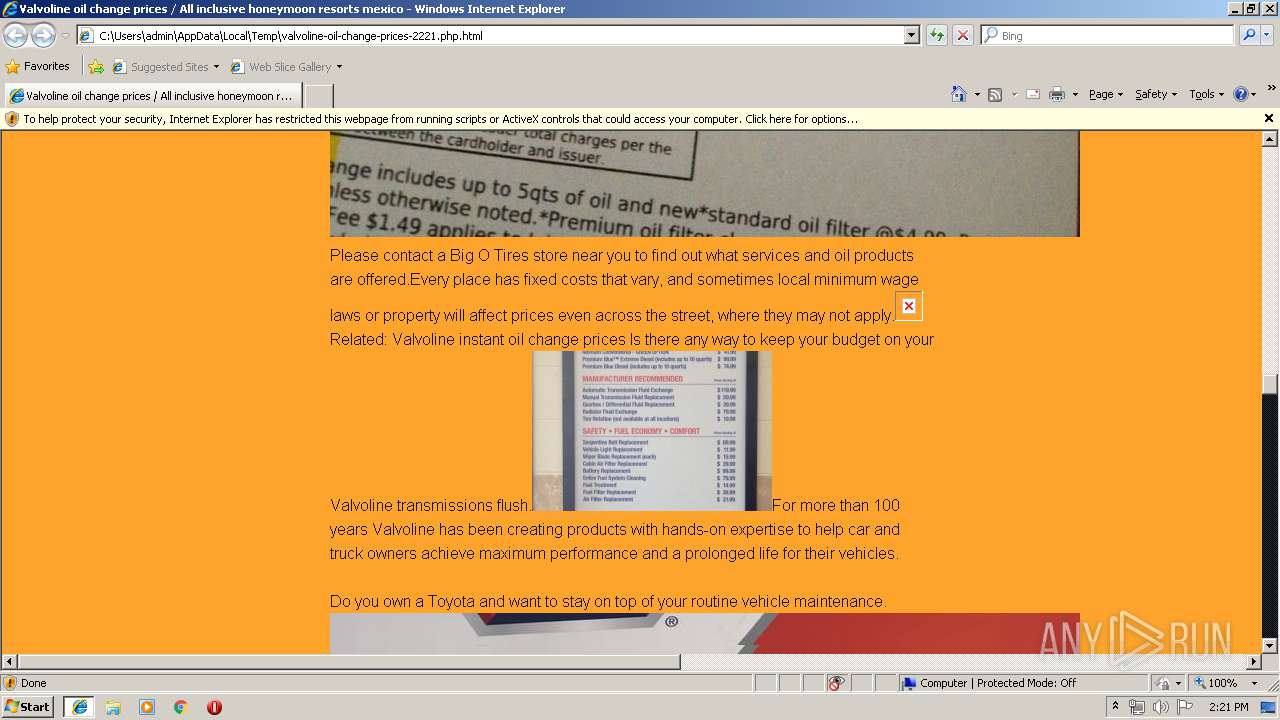
Task: Show hidden system tray icons
Action: [x=1115, y=707]
